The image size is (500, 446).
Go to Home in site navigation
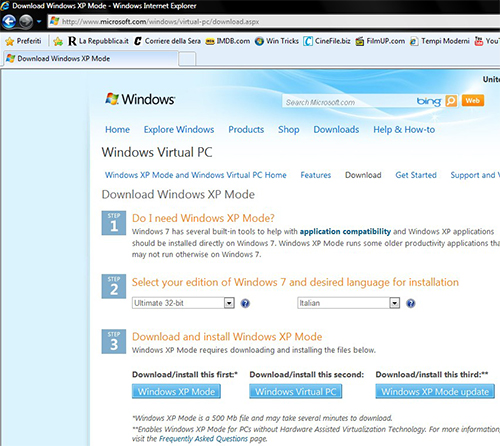117,130
